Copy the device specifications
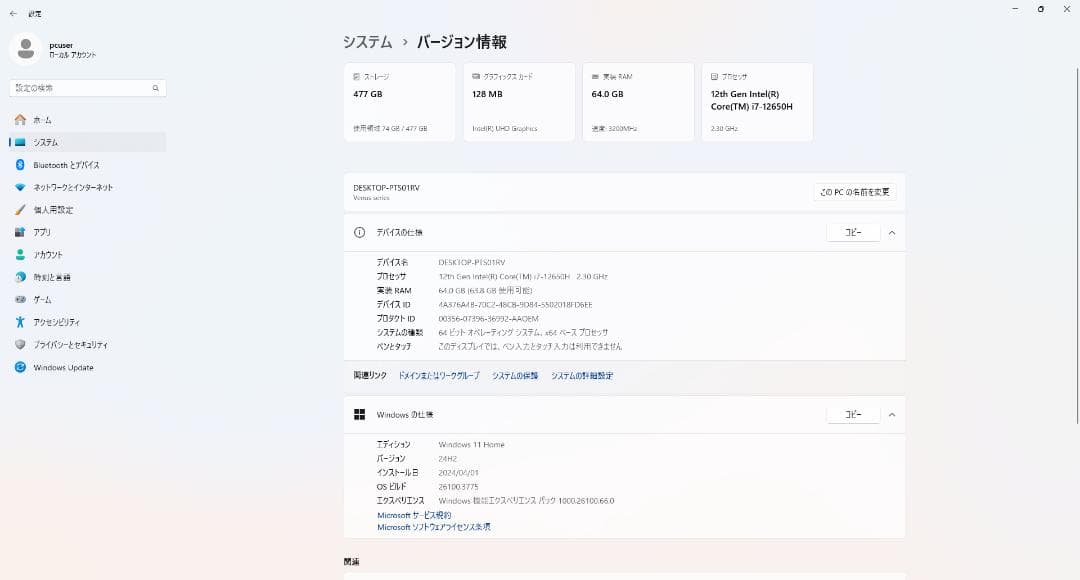Screen dimensions: 1080x580 coord(852,232)
